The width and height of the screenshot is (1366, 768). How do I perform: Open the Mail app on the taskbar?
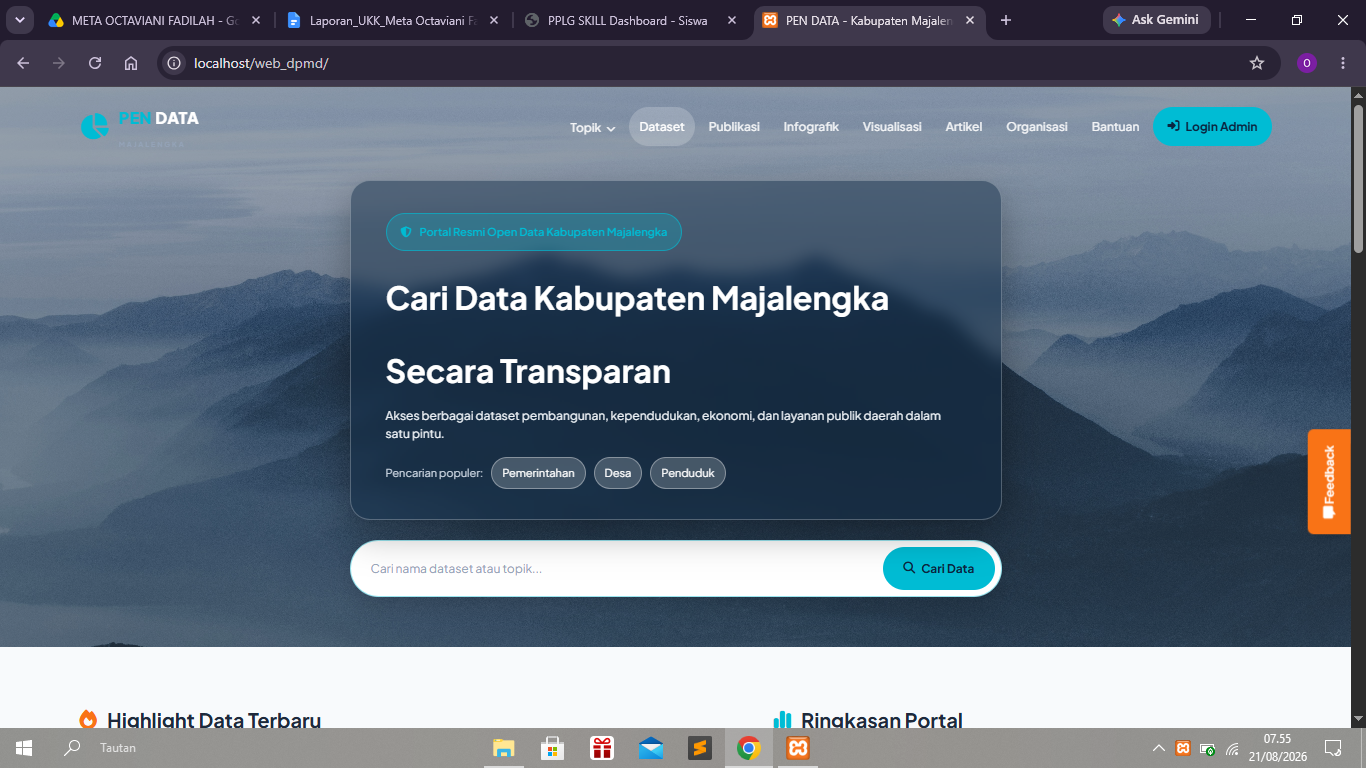651,748
